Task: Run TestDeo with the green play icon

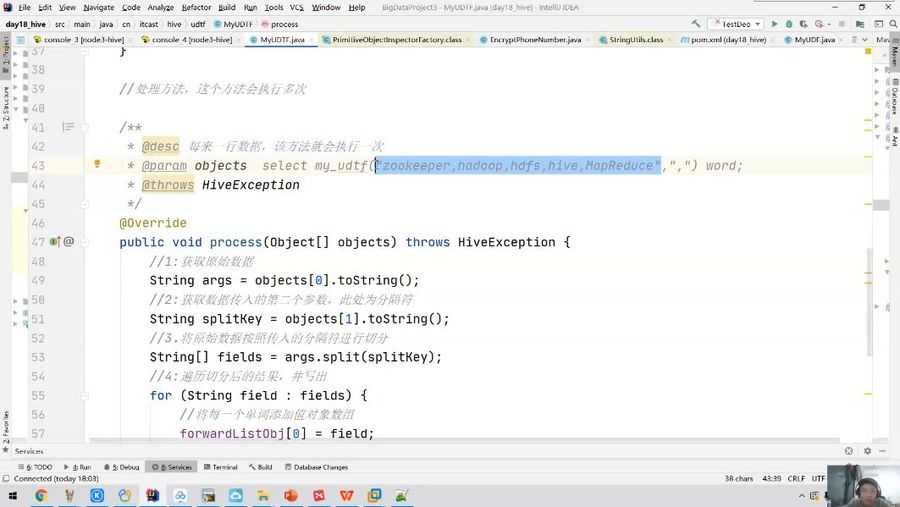Action: pyautogui.click(x=774, y=24)
